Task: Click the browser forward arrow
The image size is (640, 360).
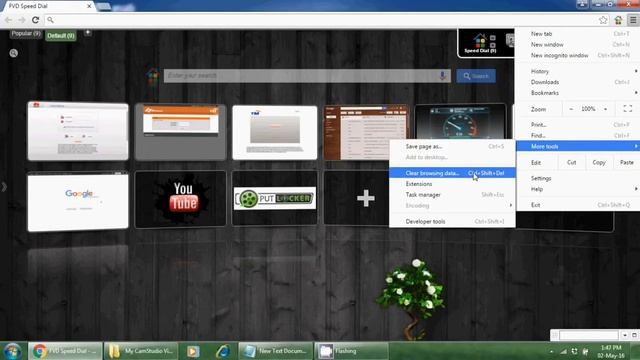Action: click(x=22, y=20)
